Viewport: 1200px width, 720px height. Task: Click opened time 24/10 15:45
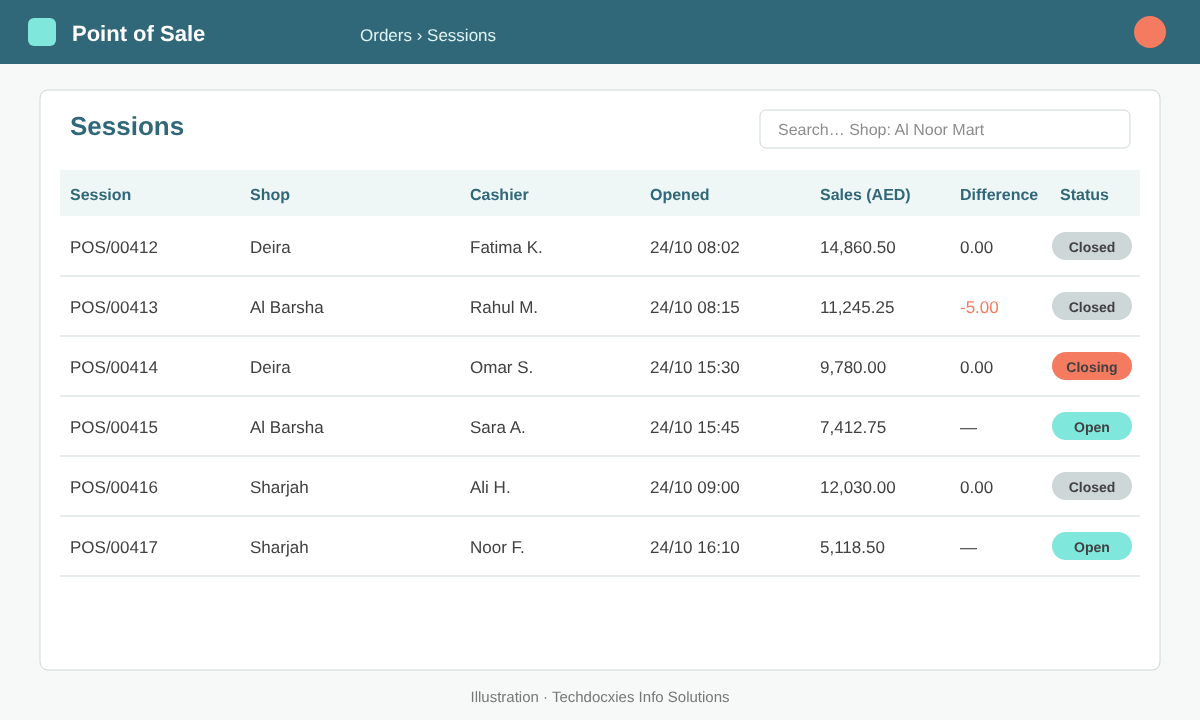[695, 427]
